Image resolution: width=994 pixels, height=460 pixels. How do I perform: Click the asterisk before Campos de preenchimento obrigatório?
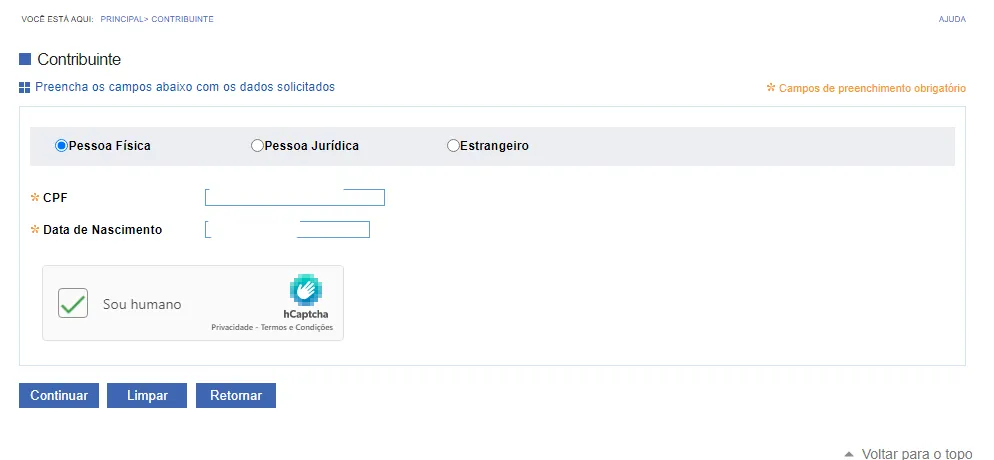[771, 87]
